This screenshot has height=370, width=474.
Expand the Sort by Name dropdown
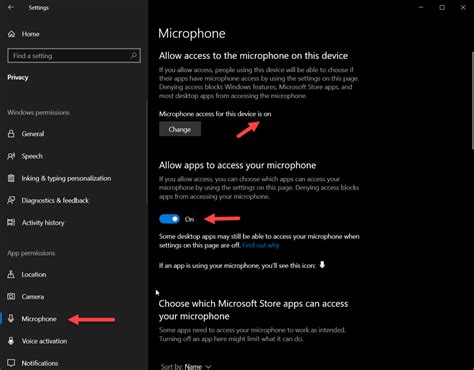pos(186,367)
